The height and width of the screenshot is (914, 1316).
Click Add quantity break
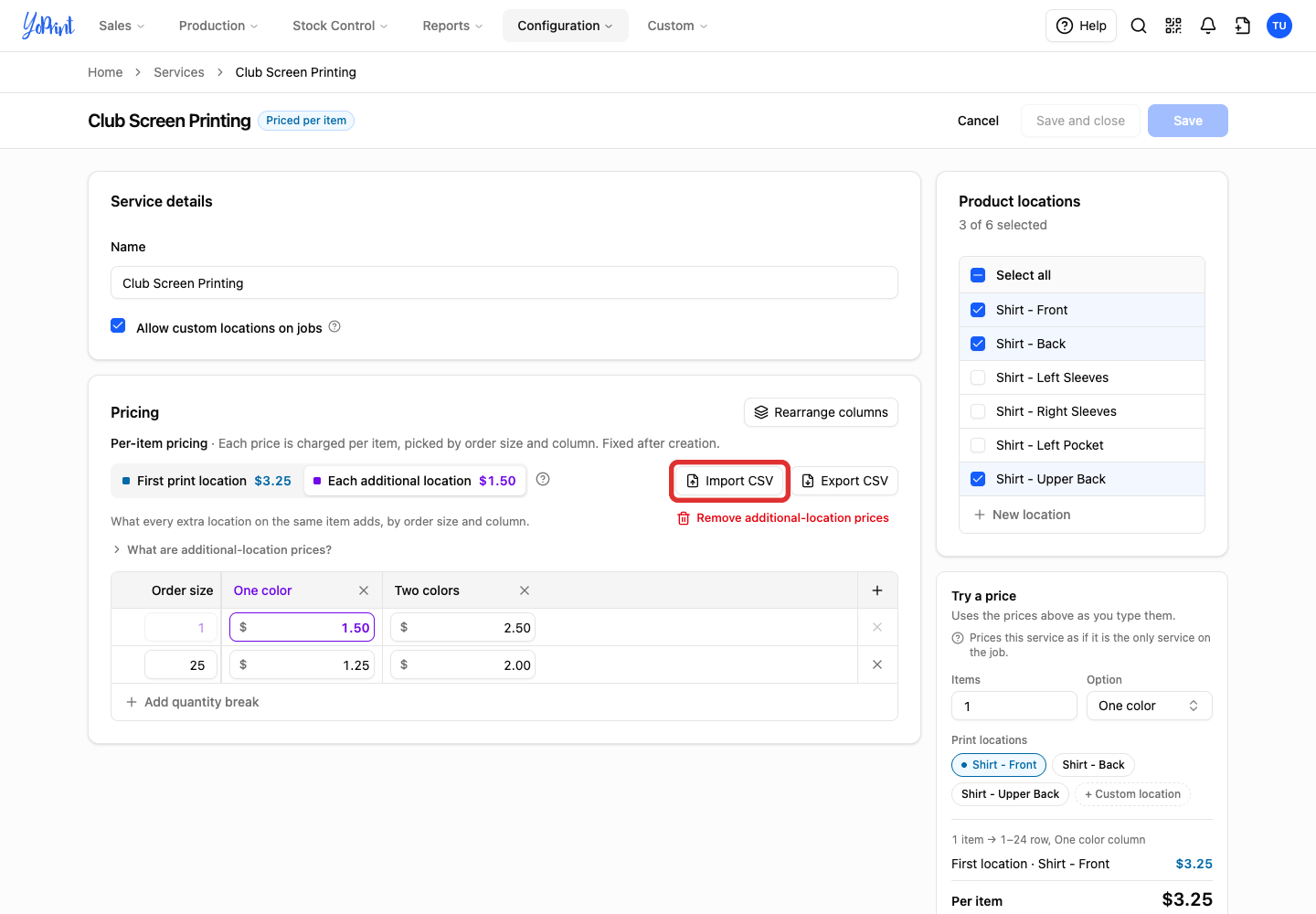pos(193,702)
